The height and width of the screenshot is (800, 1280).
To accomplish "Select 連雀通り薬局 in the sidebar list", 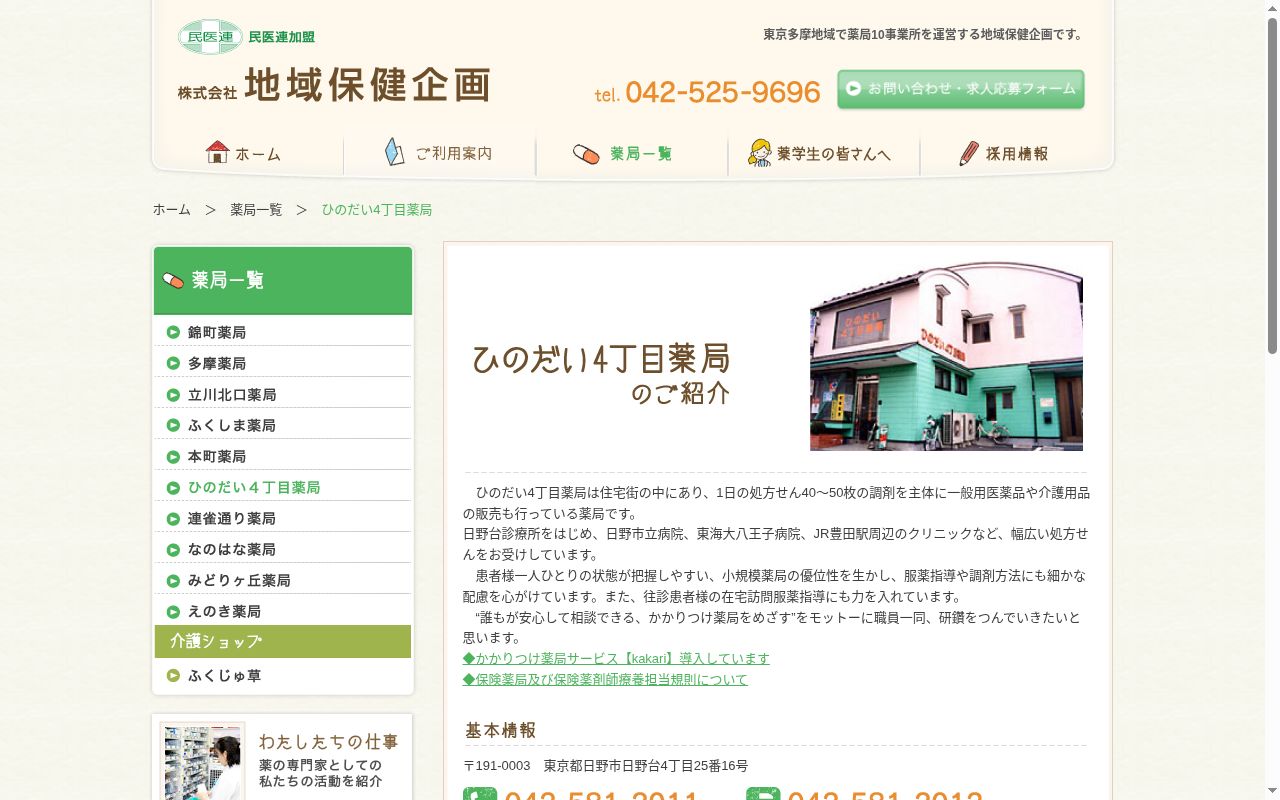I will click(283, 518).
